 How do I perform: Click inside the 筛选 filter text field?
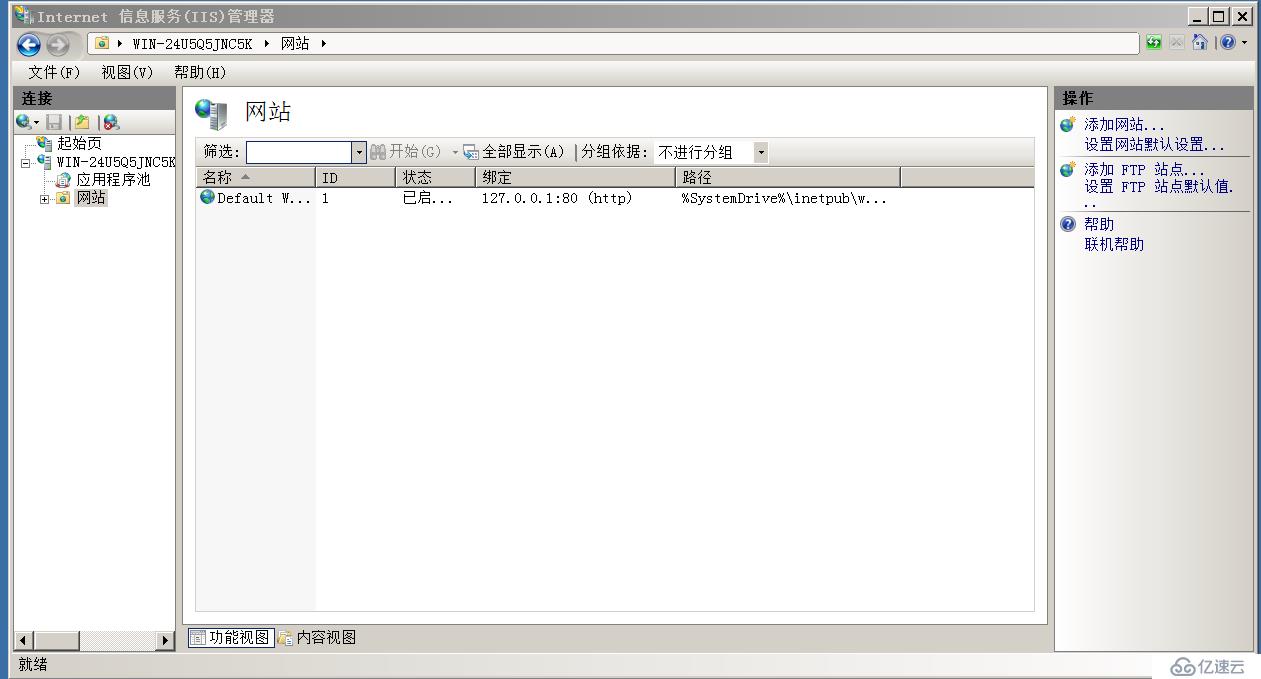[299, 152]
